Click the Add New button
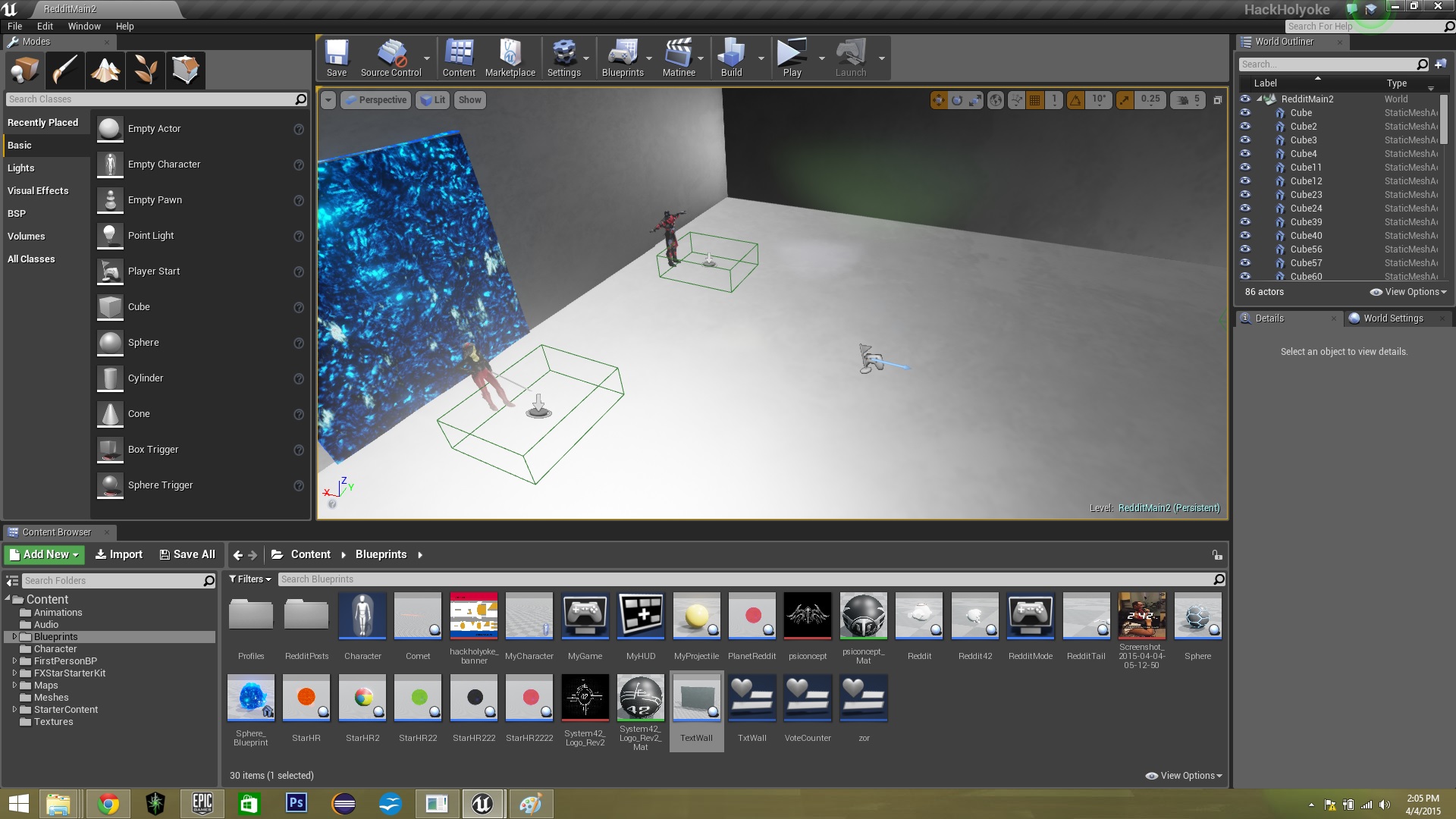The image size is (1456, 819). tap(44, 555)
